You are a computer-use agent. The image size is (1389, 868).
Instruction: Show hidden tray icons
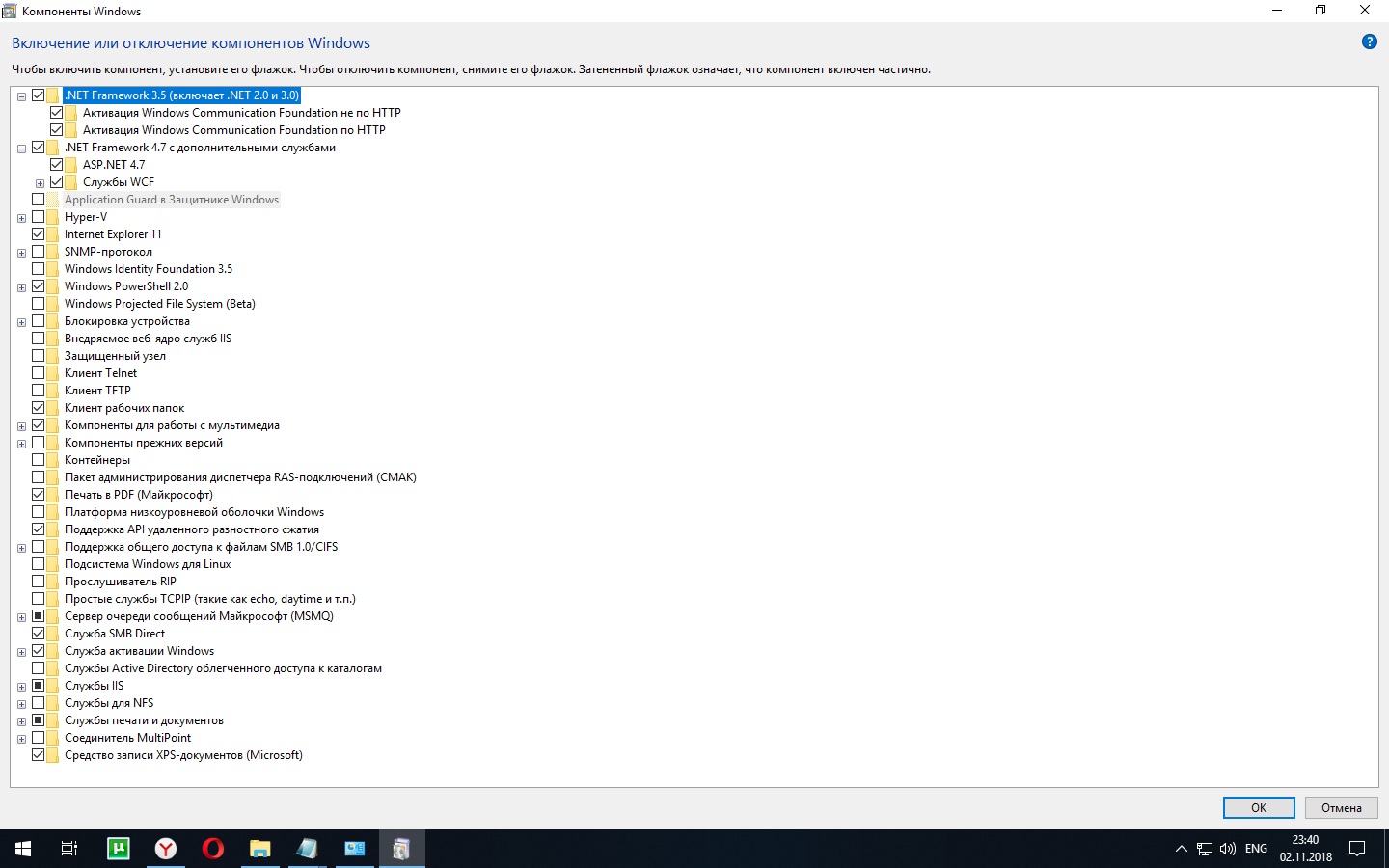(x=1181, y=849)
